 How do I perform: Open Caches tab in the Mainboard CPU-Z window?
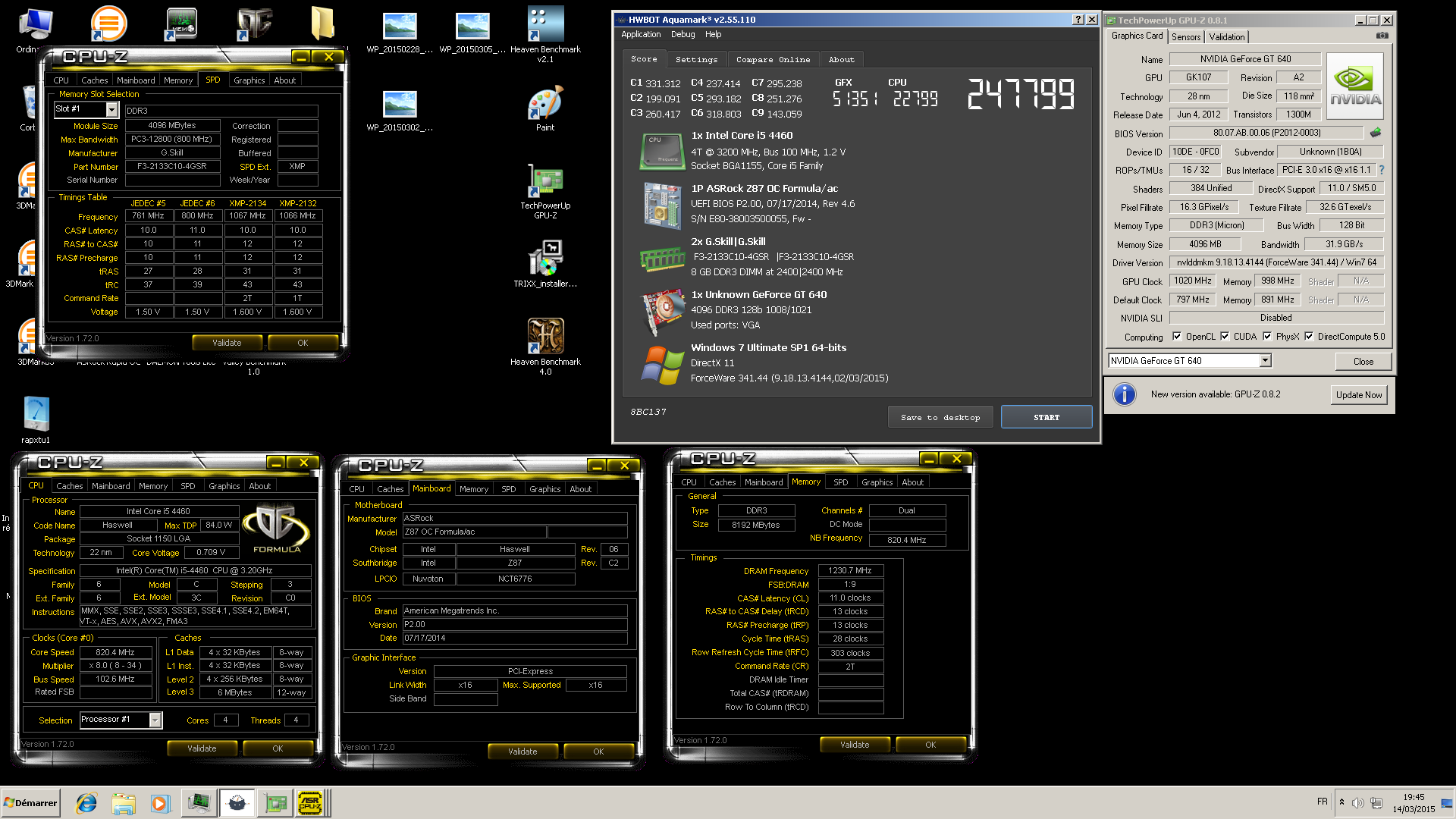pyautogui.click(x=391, y=489)
